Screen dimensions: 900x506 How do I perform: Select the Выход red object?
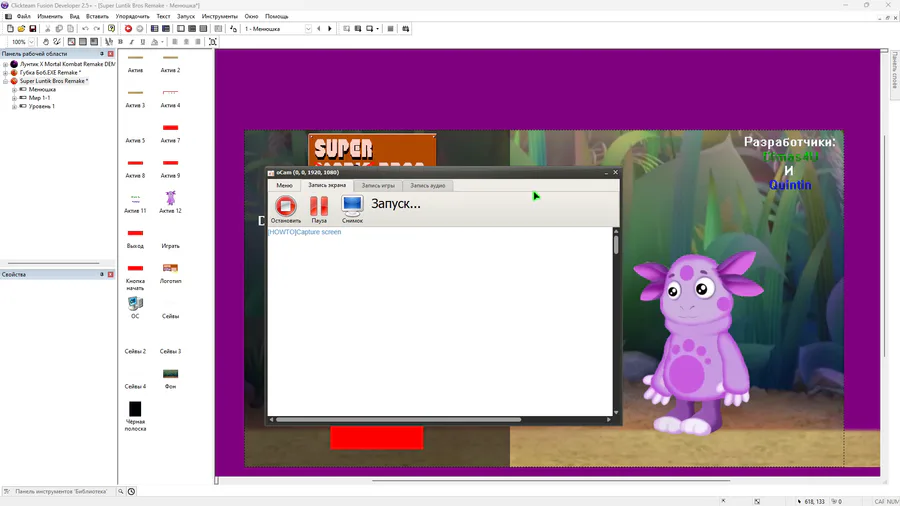(135, 238)
